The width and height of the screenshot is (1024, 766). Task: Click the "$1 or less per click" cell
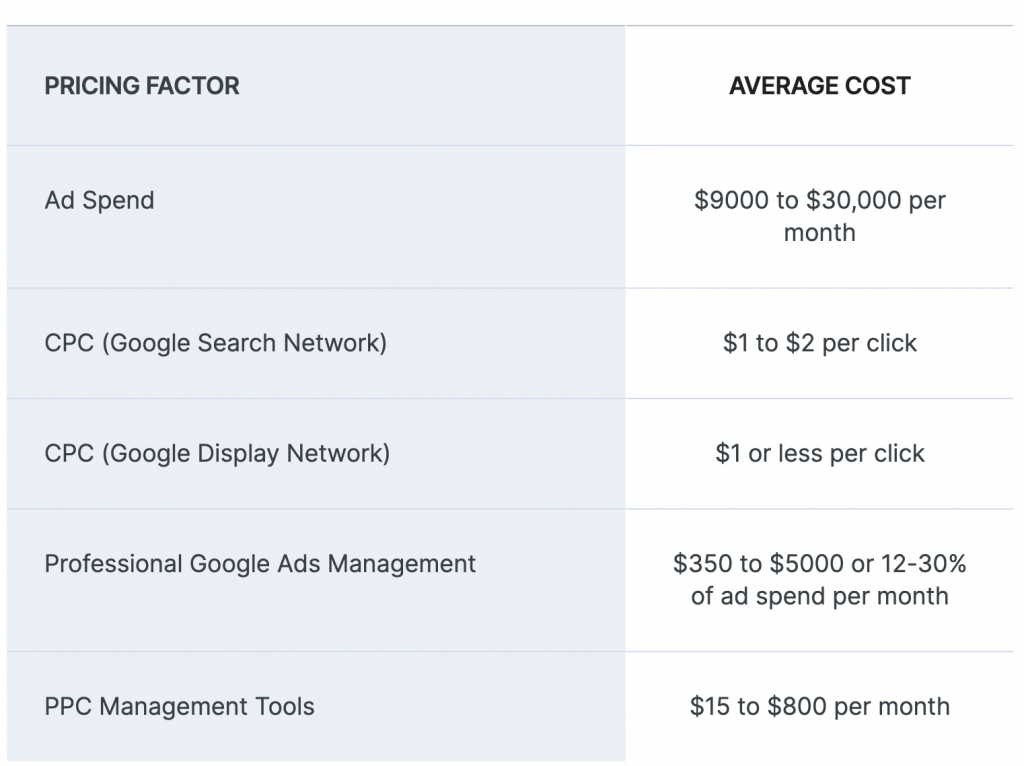pos(819,453)
